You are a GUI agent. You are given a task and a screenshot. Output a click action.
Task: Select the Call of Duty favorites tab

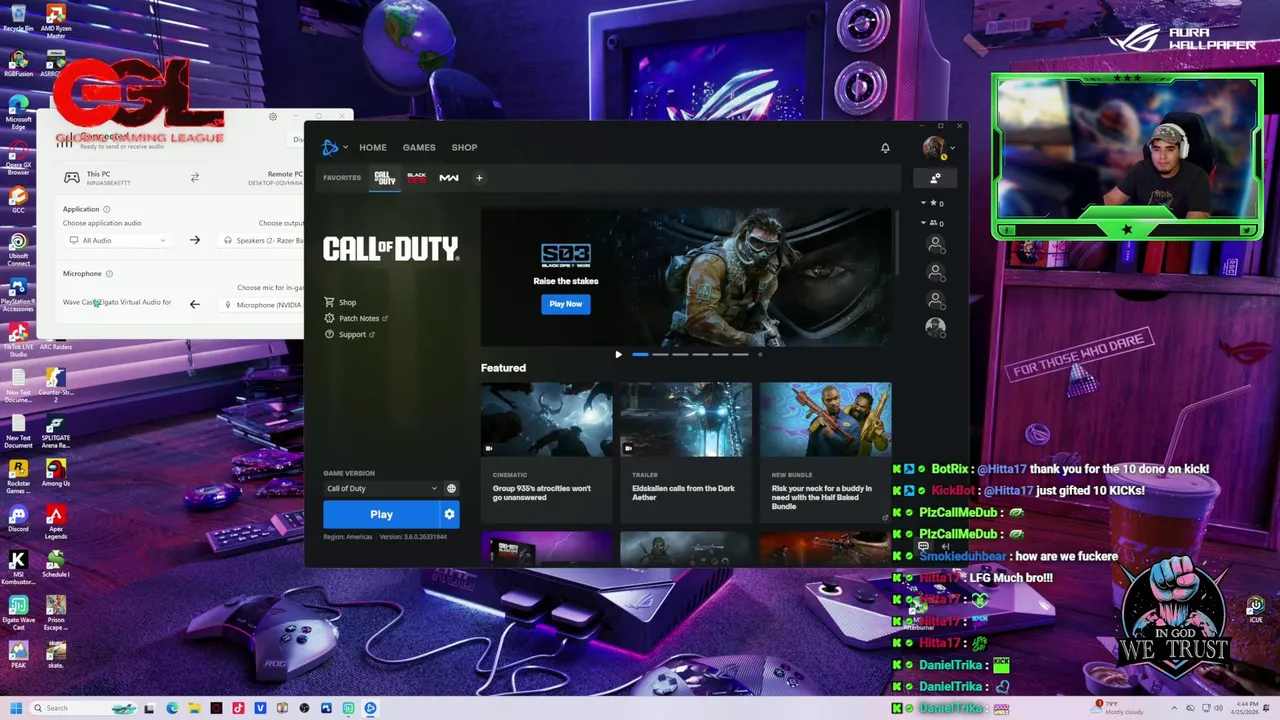coord(385,178)
